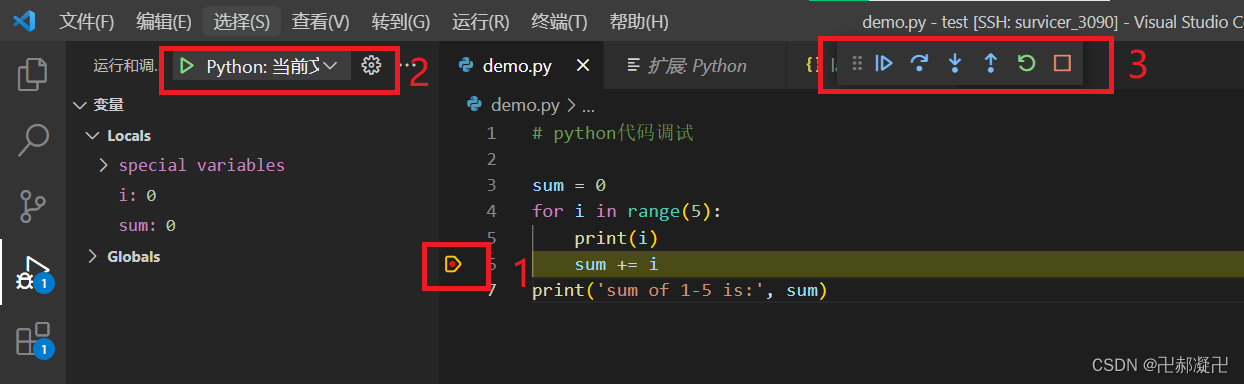This screenshot has width=1244, height=384.
Task: Open the Search view in activity bar
Action: coord(33,140)
